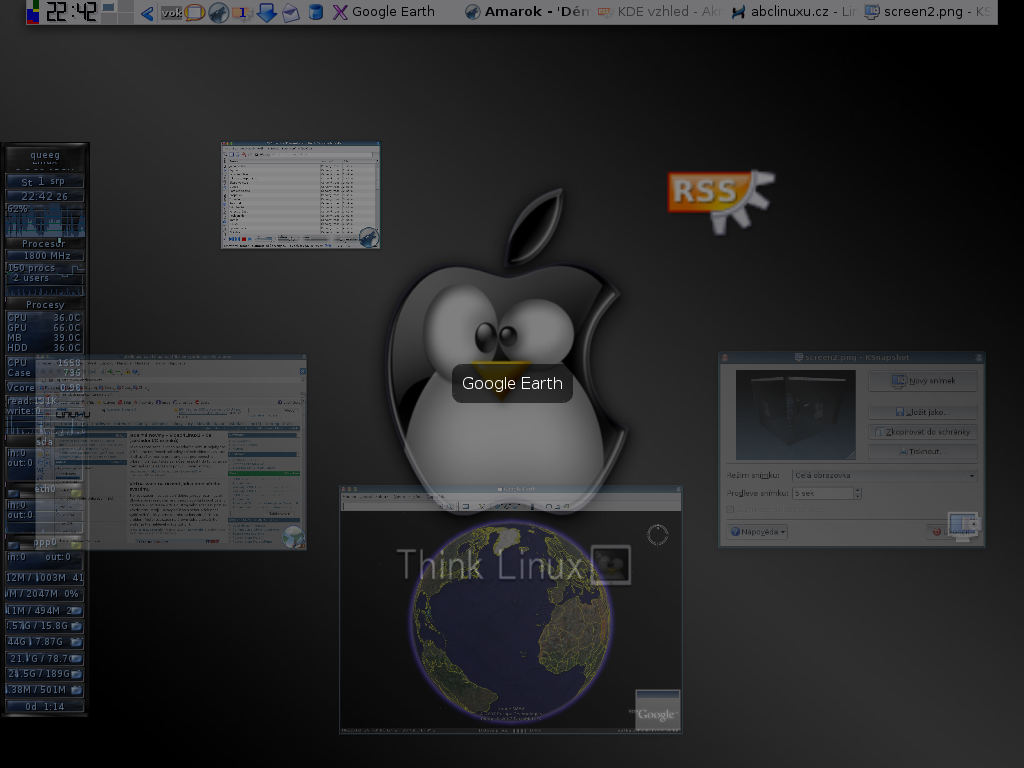Click the RSS feed desktop icon

tap(721, 200)
